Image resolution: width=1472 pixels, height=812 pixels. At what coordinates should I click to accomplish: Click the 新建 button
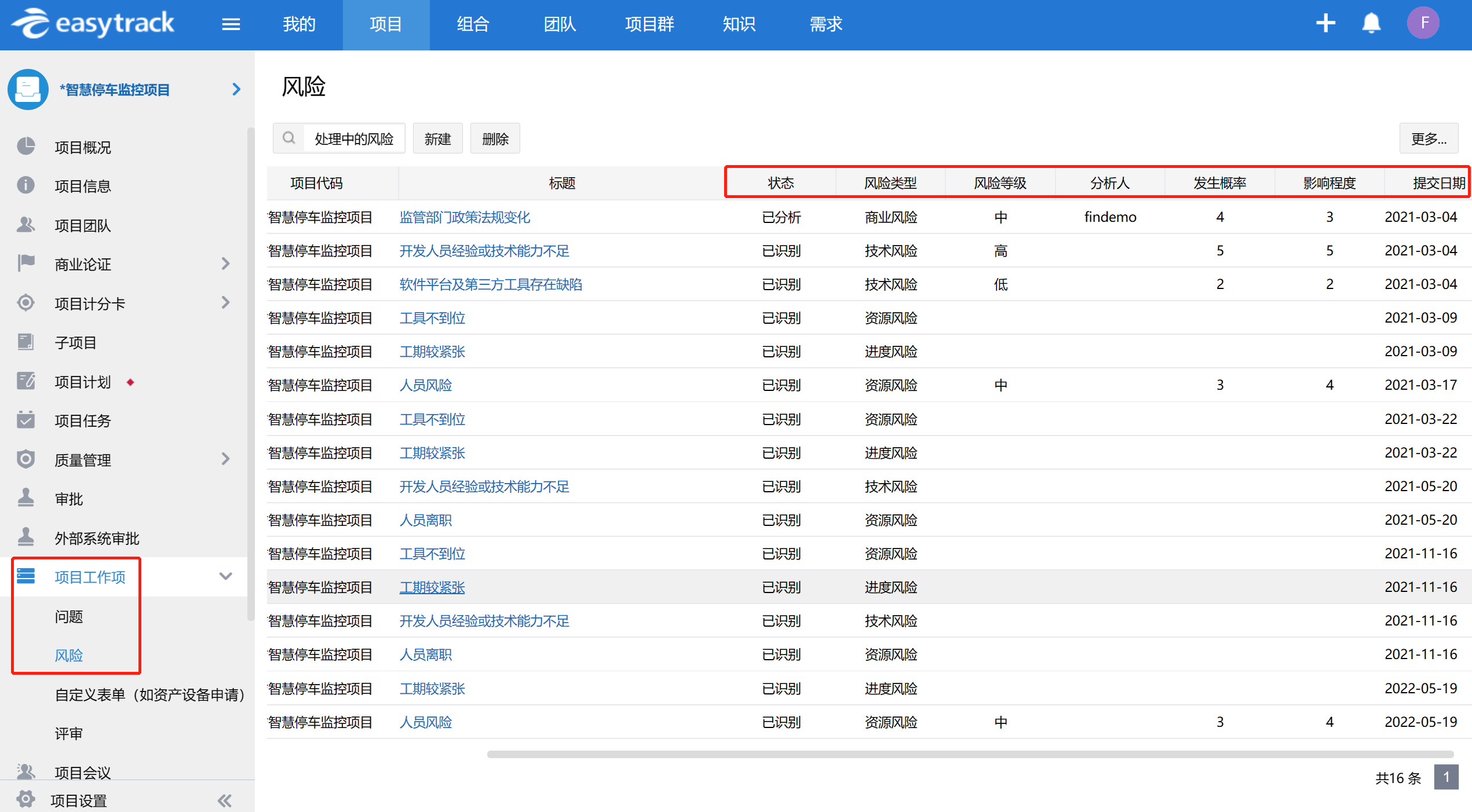tap(437, 138)
